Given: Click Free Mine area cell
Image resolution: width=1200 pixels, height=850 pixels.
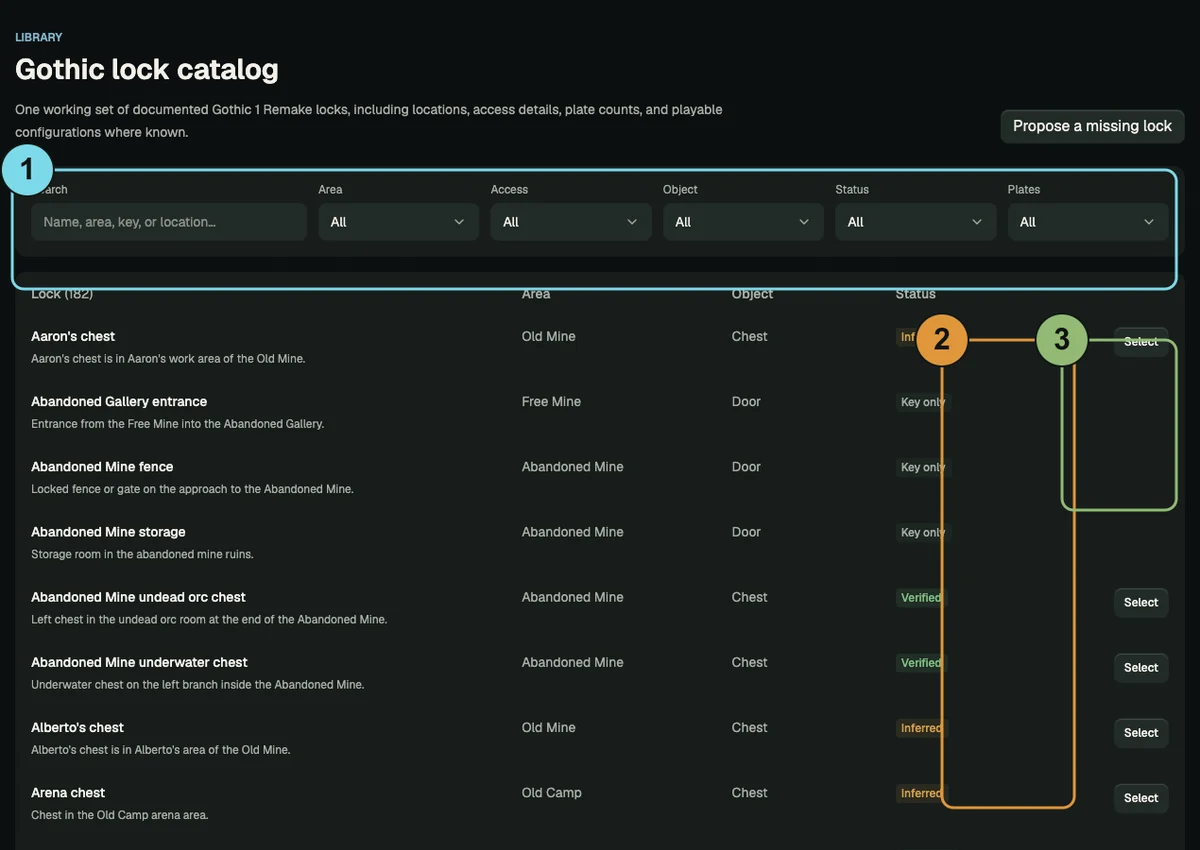Looking at the screenshot, I should click(x=551, y=402).
